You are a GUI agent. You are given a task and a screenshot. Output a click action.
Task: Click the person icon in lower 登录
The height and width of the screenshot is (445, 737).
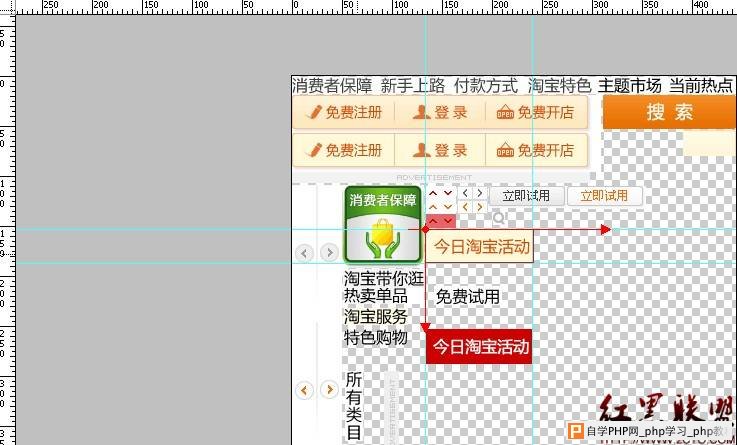[x=422, y=150]
